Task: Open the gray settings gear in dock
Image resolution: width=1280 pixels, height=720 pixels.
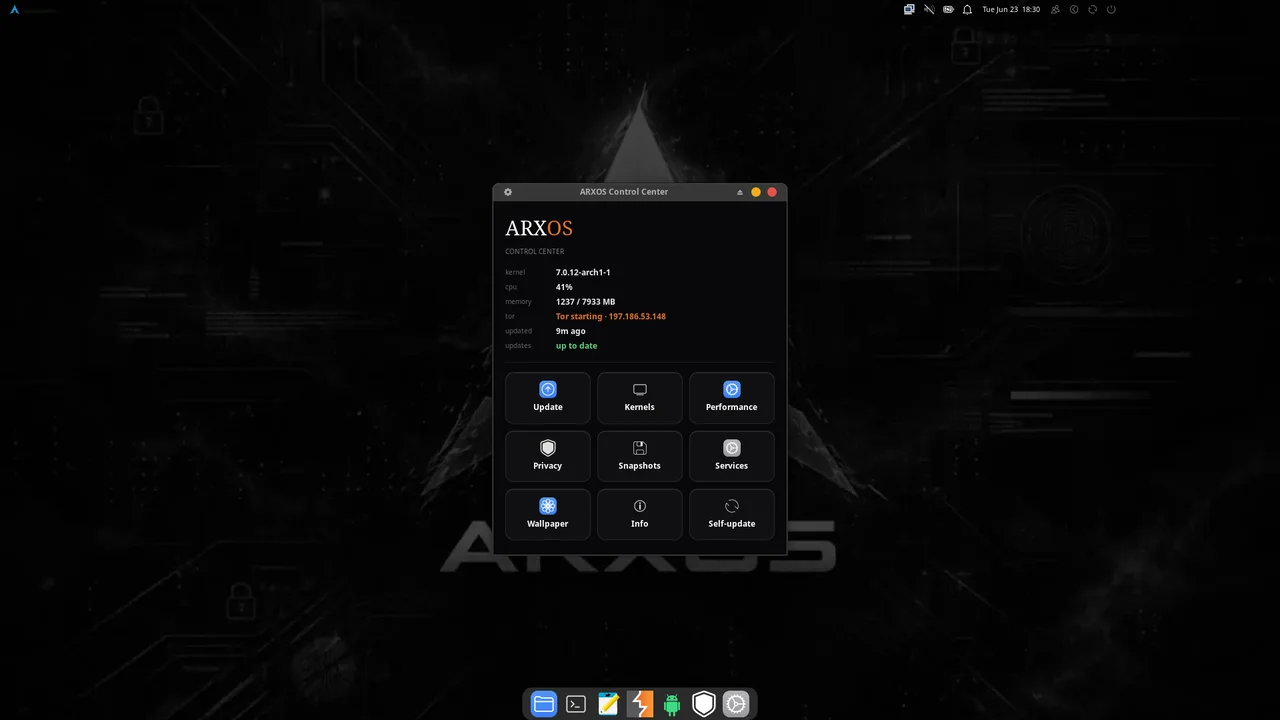Action: 736,704
